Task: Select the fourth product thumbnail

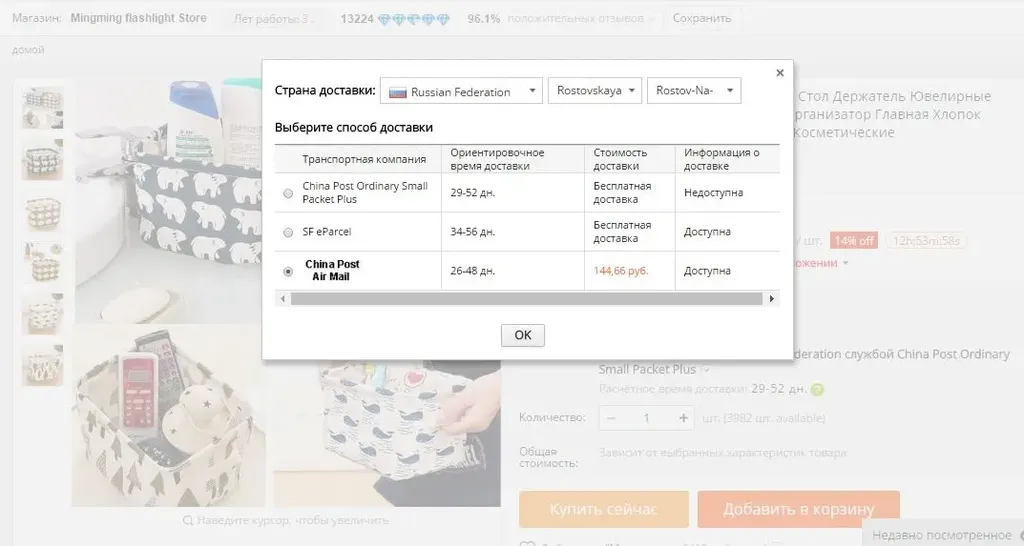Action: (43, 262)
